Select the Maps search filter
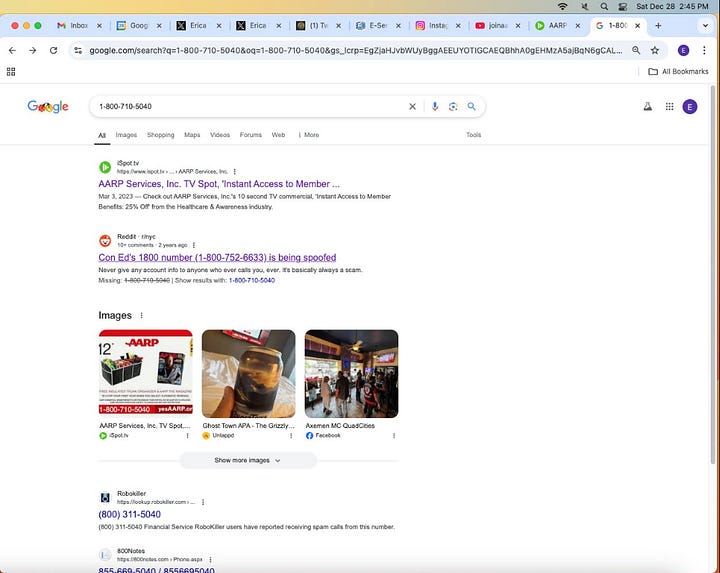 [192, 135]
